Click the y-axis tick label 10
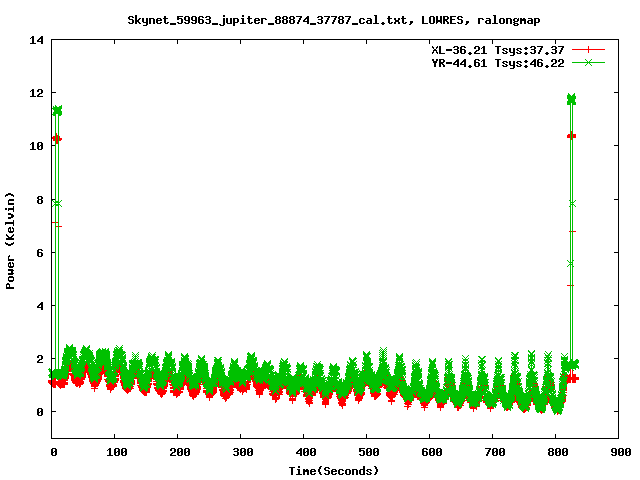 click(x=36, y=146)
